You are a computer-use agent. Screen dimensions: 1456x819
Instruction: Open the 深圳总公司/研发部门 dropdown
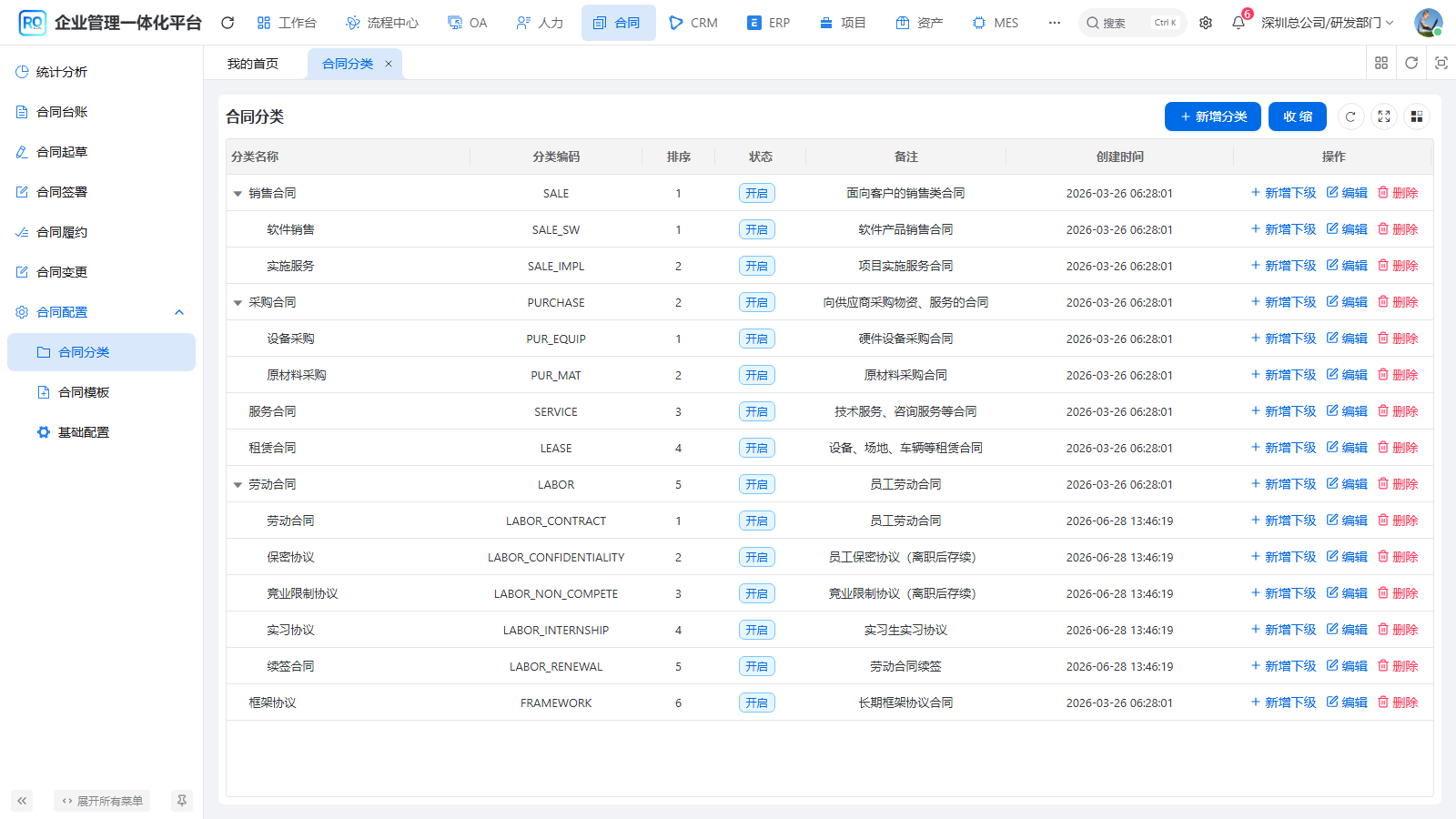click(1327, 23)
